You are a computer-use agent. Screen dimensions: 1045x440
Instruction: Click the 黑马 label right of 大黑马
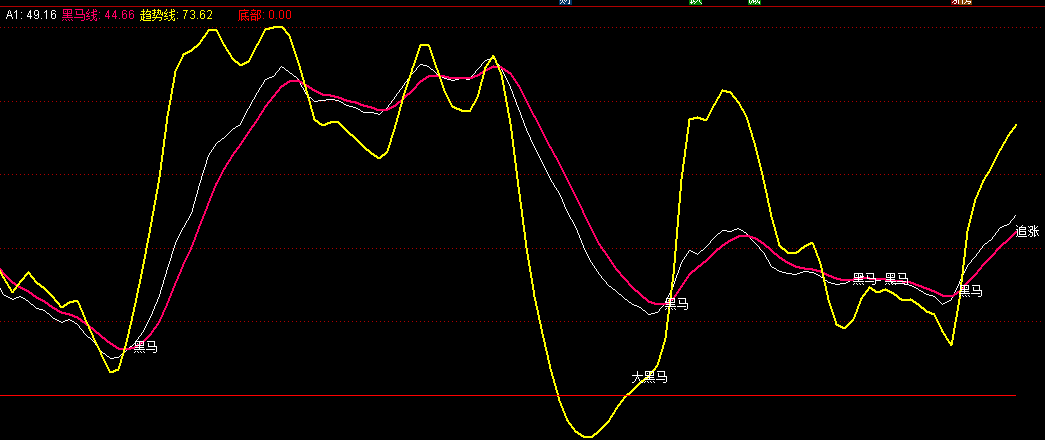pyautogui.click(x=676, y=303)
